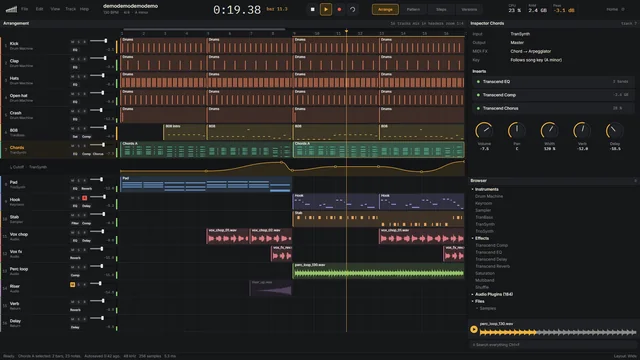Open the Edit menu

[39, 9]
